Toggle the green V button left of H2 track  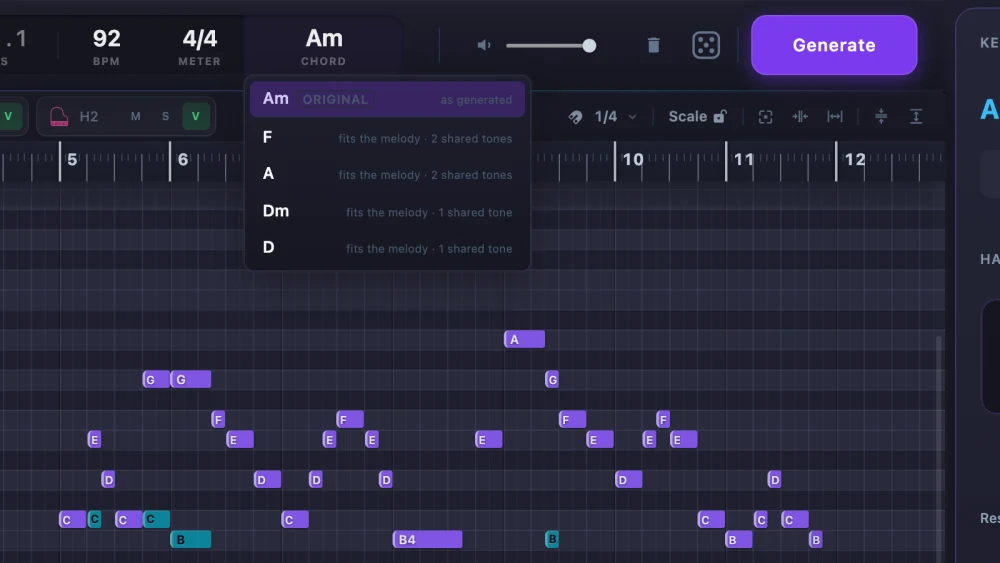point(9,117)
